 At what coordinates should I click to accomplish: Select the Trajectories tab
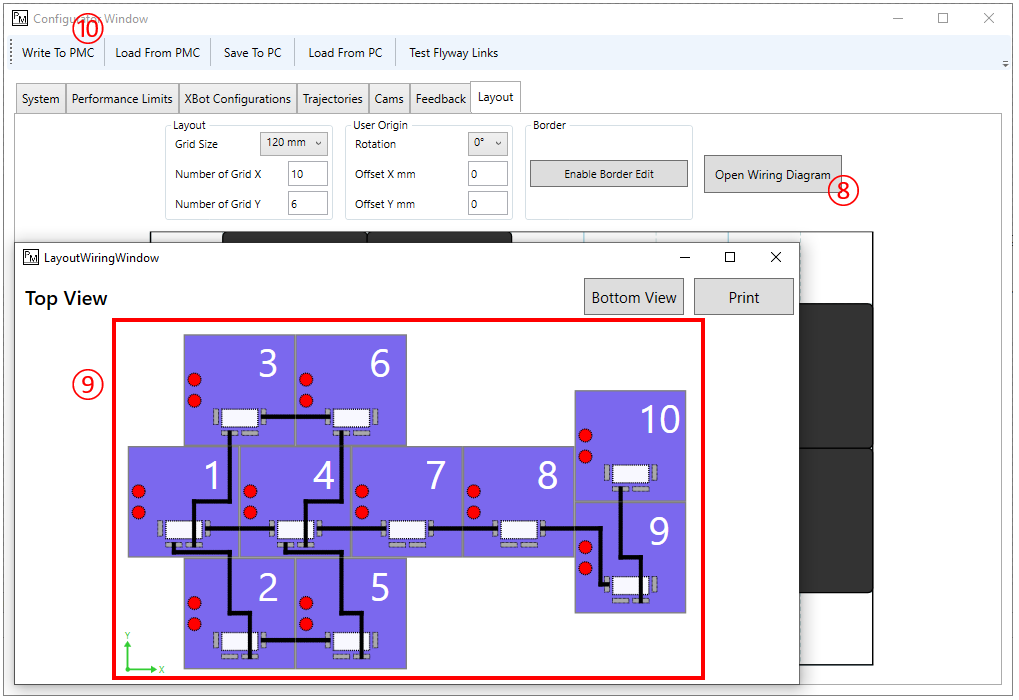(333, 98)
